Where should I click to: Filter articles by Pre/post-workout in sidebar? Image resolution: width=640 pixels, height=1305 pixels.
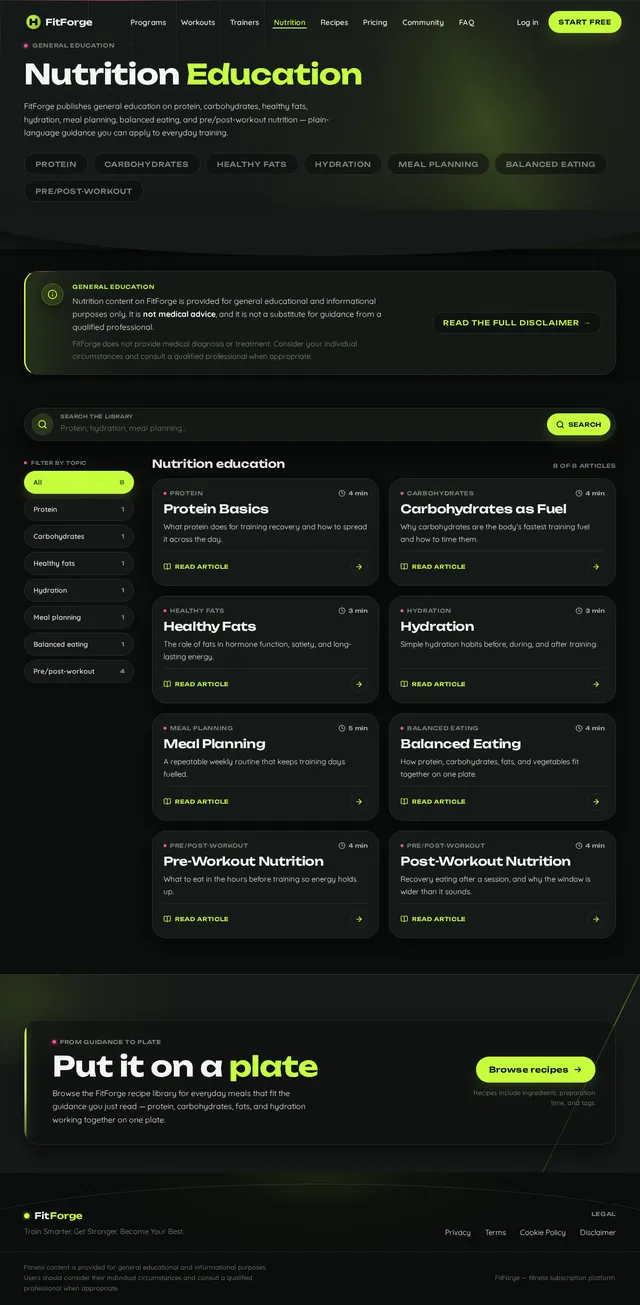(x=79, y=671)
